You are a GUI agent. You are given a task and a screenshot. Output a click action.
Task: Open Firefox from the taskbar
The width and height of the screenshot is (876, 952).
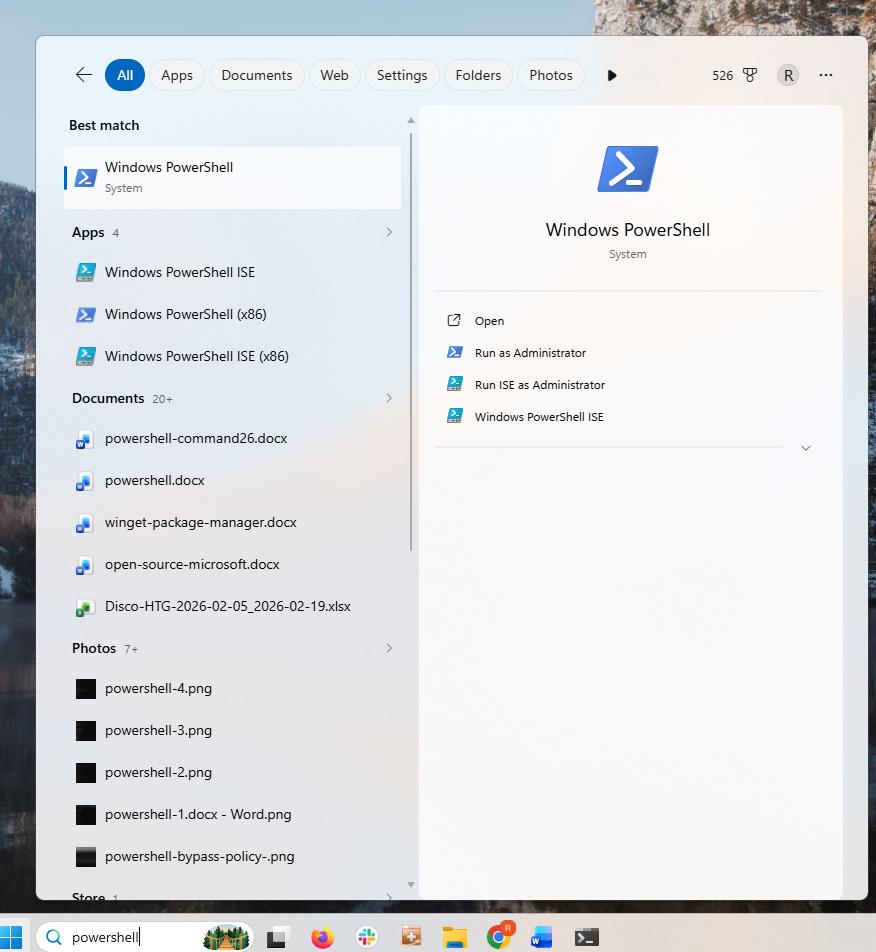pos(322,937)
